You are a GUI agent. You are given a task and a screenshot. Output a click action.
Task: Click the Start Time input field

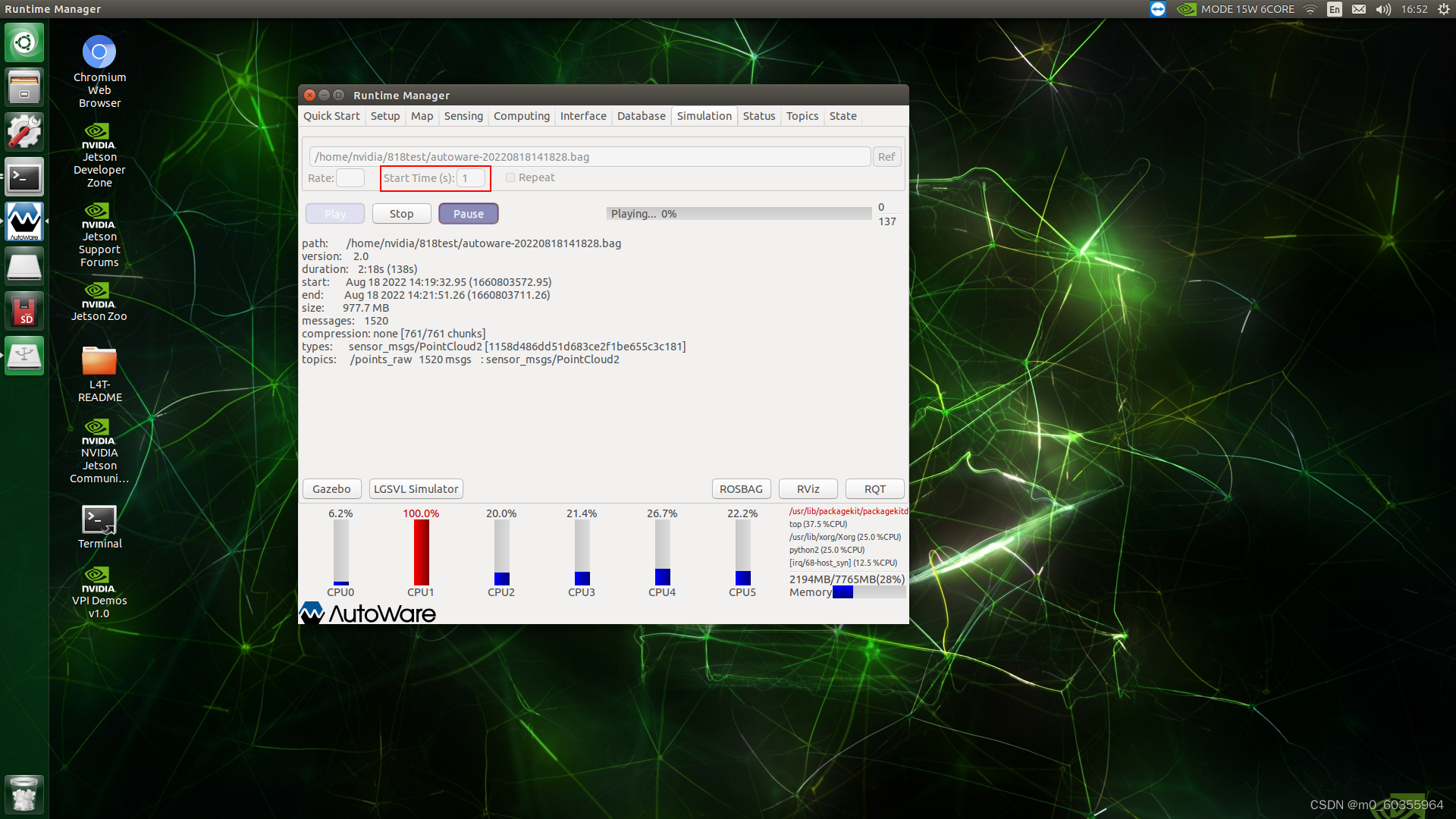pos(470,178)
